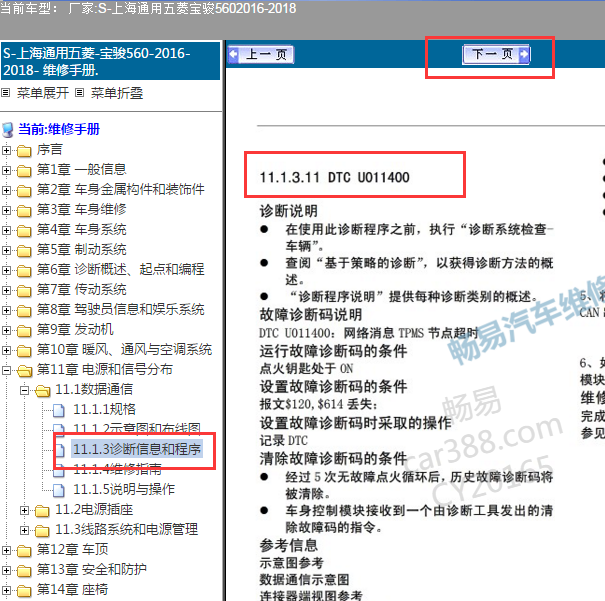Expand 第7章 传动系统 plus box
Screen dimensions: 605x601
tap(6, 290)
